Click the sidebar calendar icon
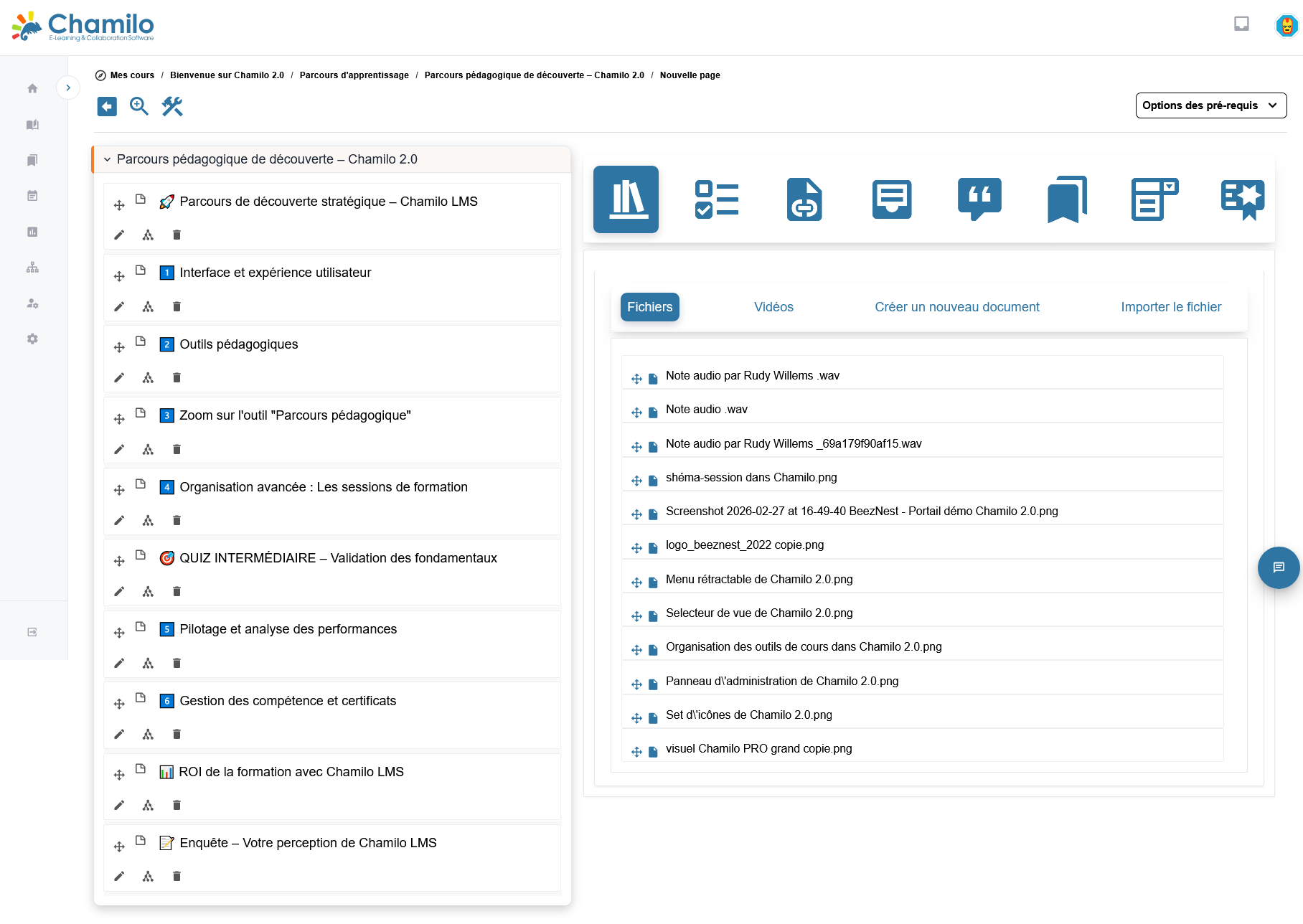Viewport: 1303px width, 924px height. coord(32,196)
